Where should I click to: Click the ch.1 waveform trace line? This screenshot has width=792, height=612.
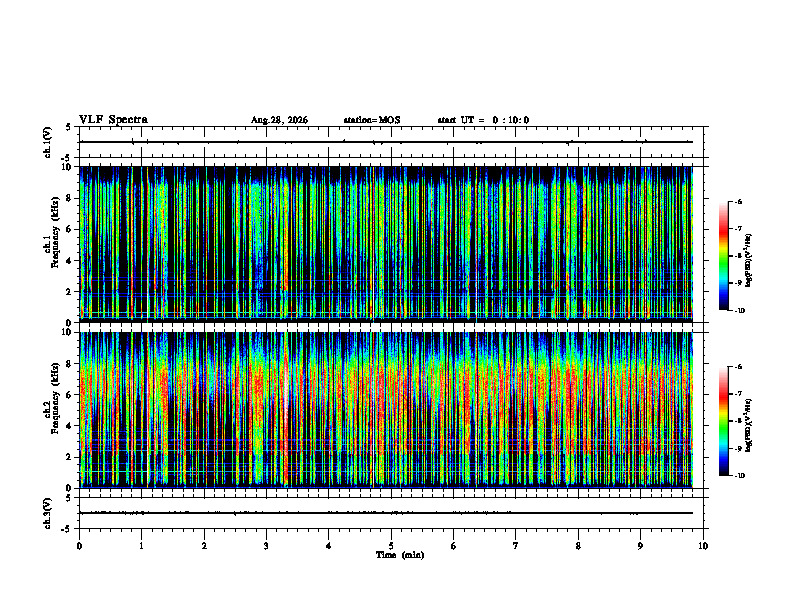[x=386, y=142]
